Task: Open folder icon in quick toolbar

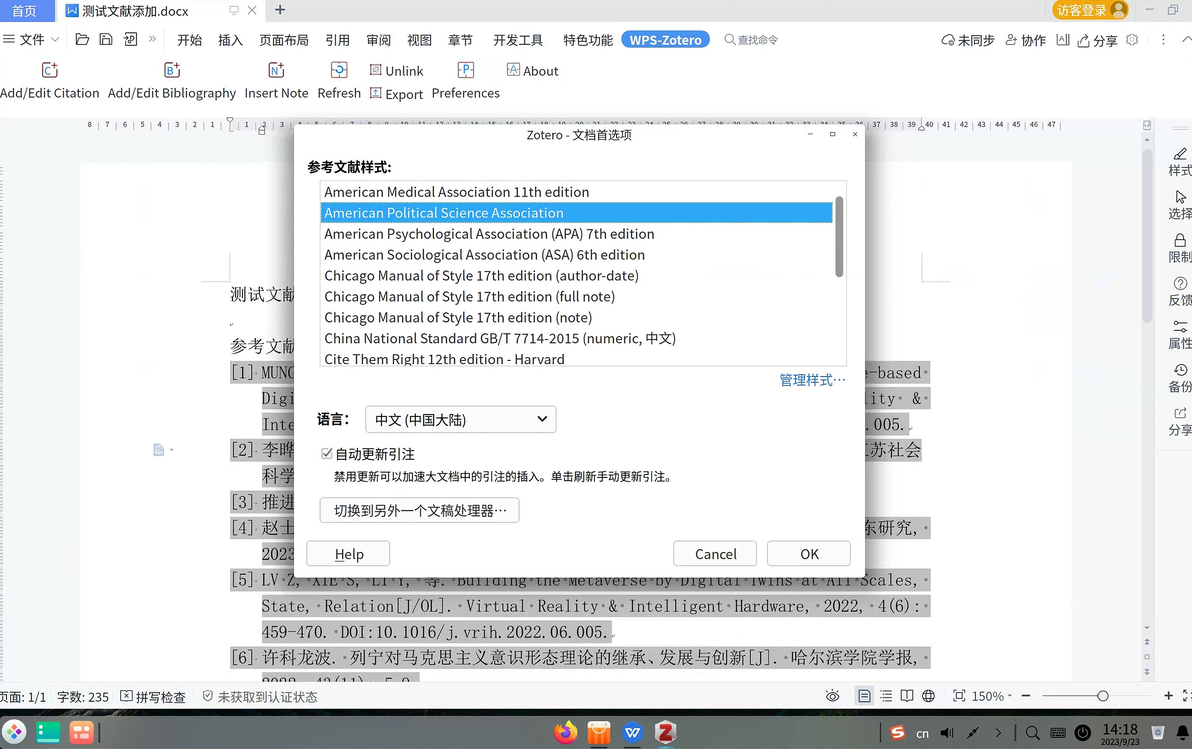Action: pyautogui.click(x=82, y=40)
